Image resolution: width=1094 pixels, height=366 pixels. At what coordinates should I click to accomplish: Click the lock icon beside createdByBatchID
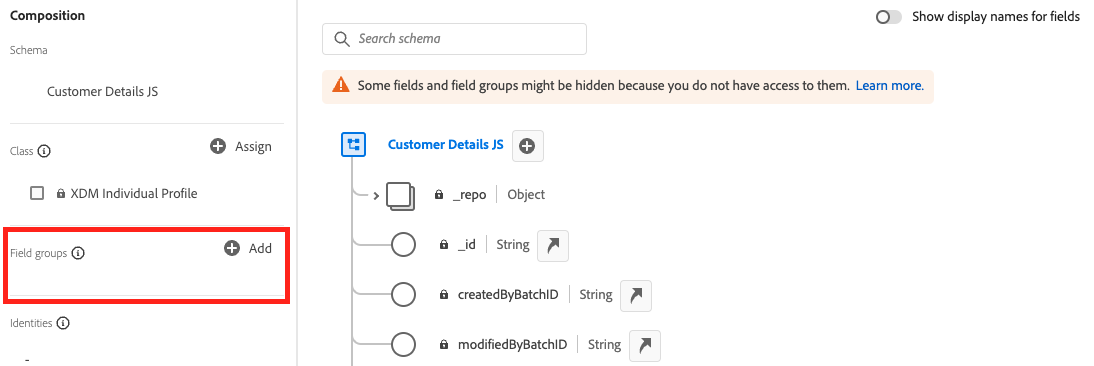[x=443, y=295]
